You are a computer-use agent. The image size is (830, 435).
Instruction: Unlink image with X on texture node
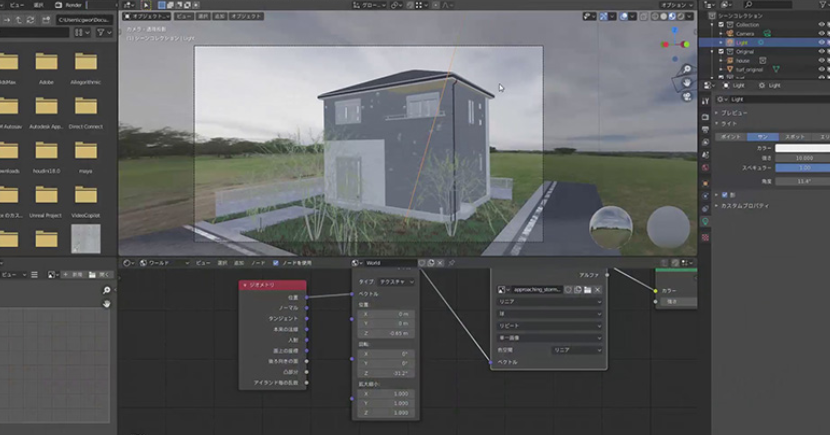tap(598, 289)
